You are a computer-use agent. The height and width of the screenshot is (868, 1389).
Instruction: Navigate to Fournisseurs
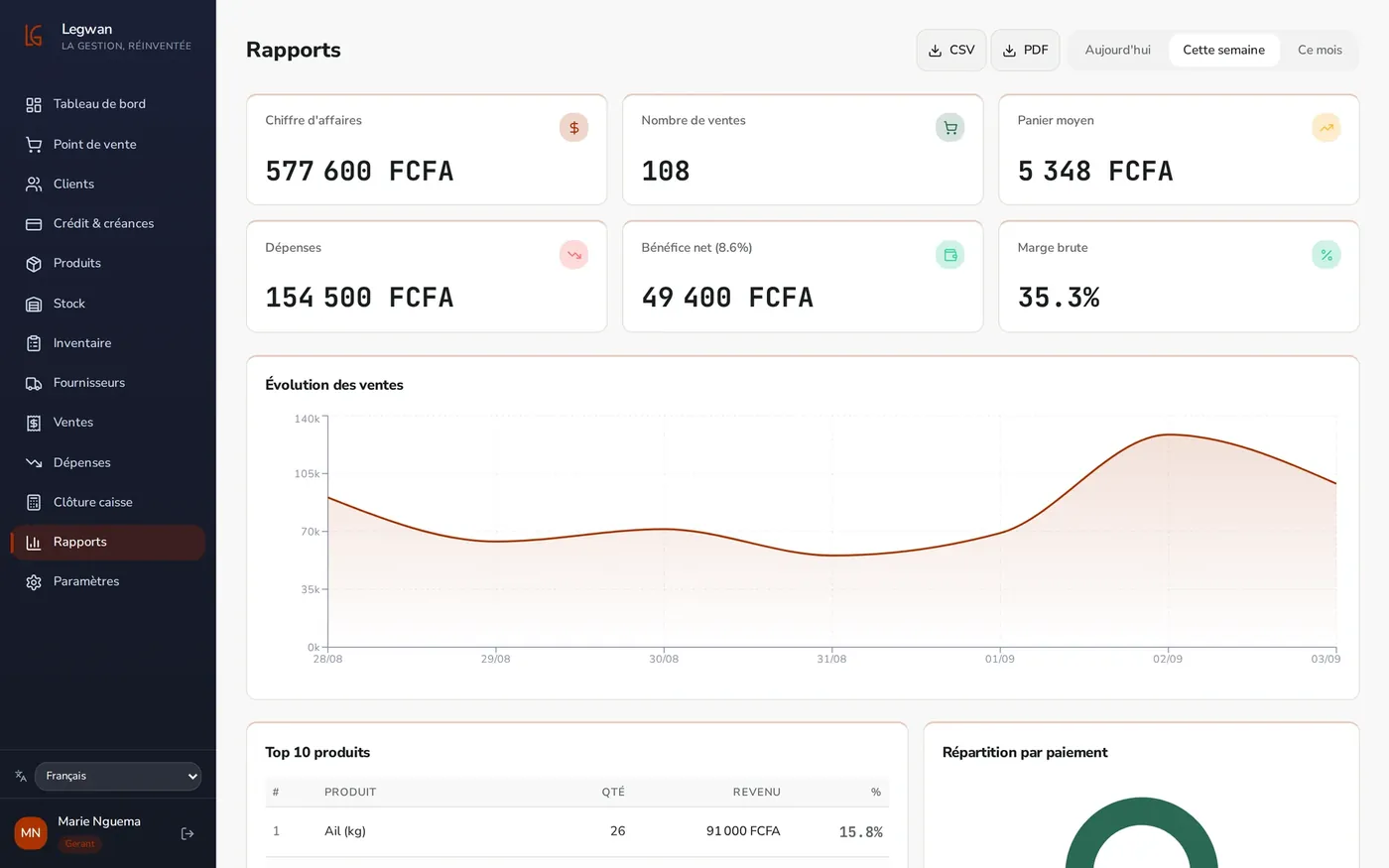tap(107, 383)
